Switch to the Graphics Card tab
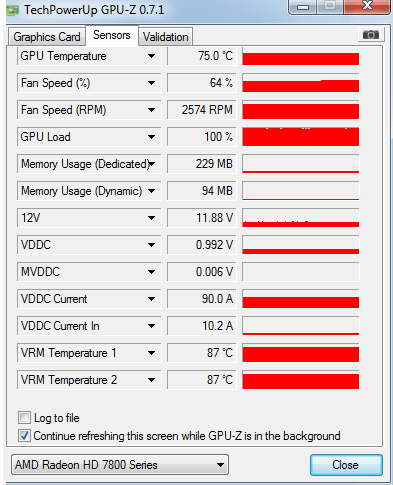Screen dimensions: 393x485 pos(47,37)
